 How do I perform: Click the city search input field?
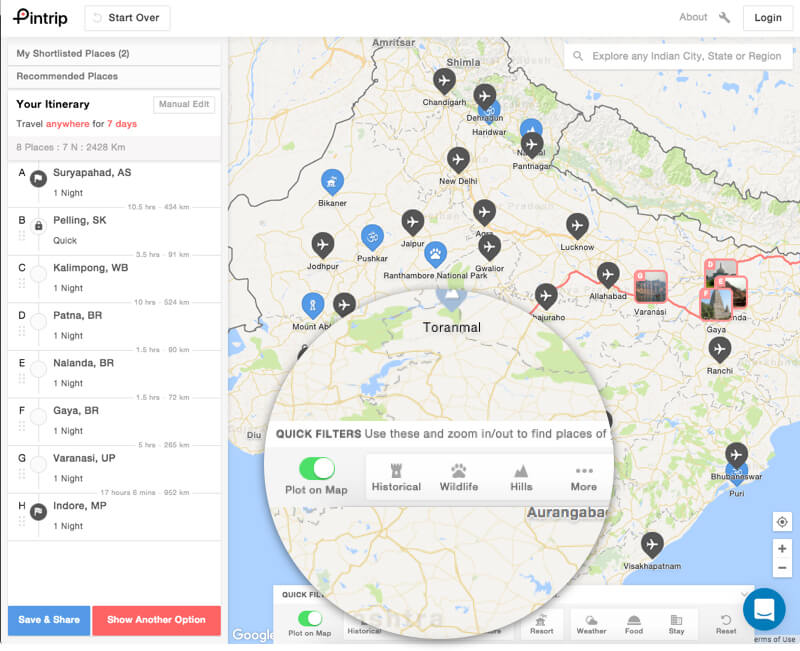pos(686,56)
